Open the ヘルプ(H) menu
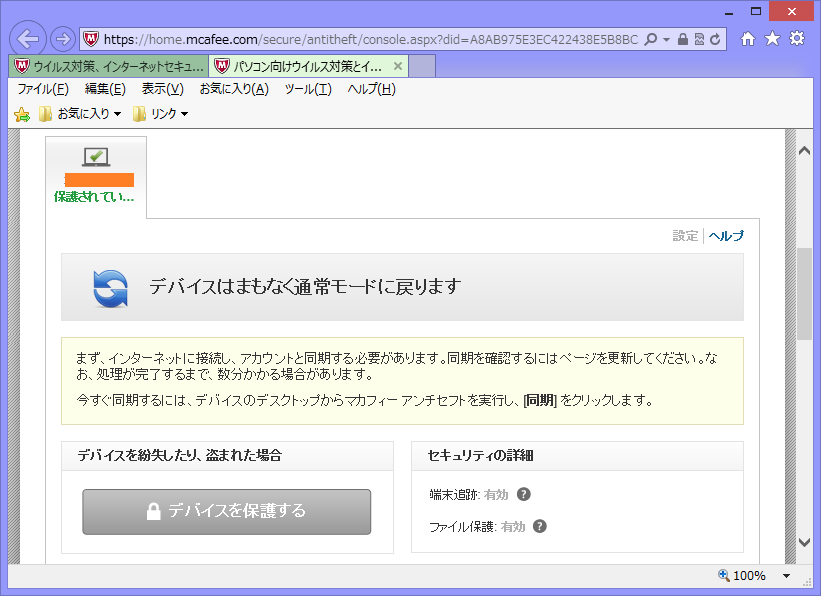Viewport: 821px width, 596px height. click(x=372, y=89)
